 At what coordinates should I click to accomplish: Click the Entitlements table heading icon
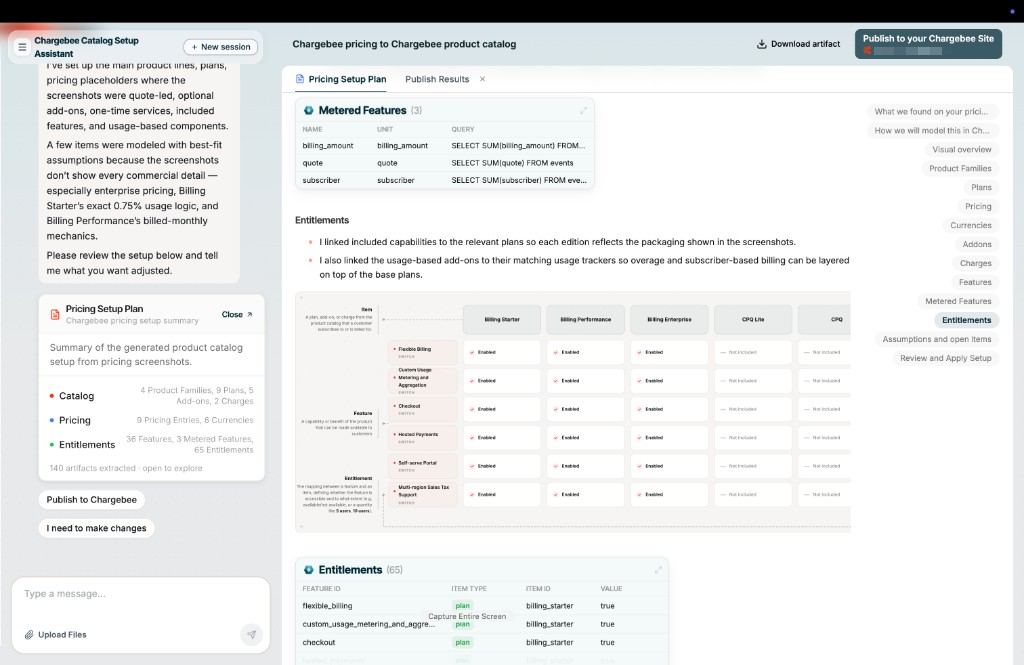point(309,570)
